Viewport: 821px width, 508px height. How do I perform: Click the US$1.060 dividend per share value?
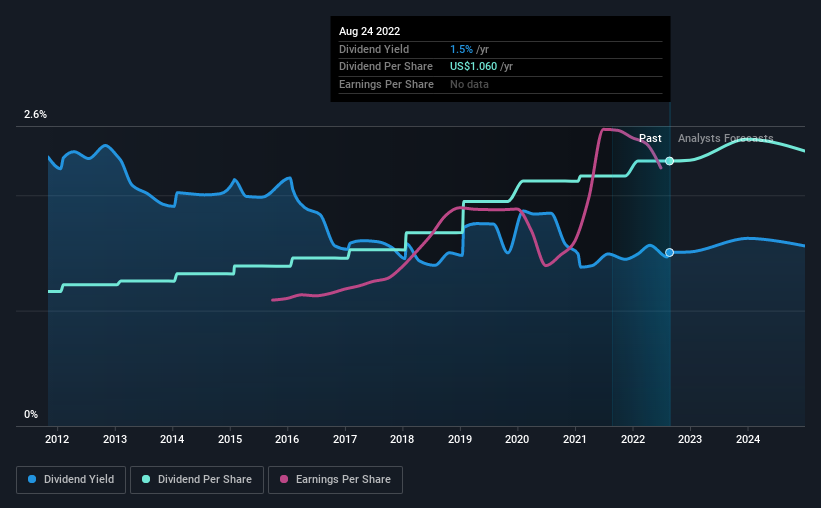(x=473, y=67)
